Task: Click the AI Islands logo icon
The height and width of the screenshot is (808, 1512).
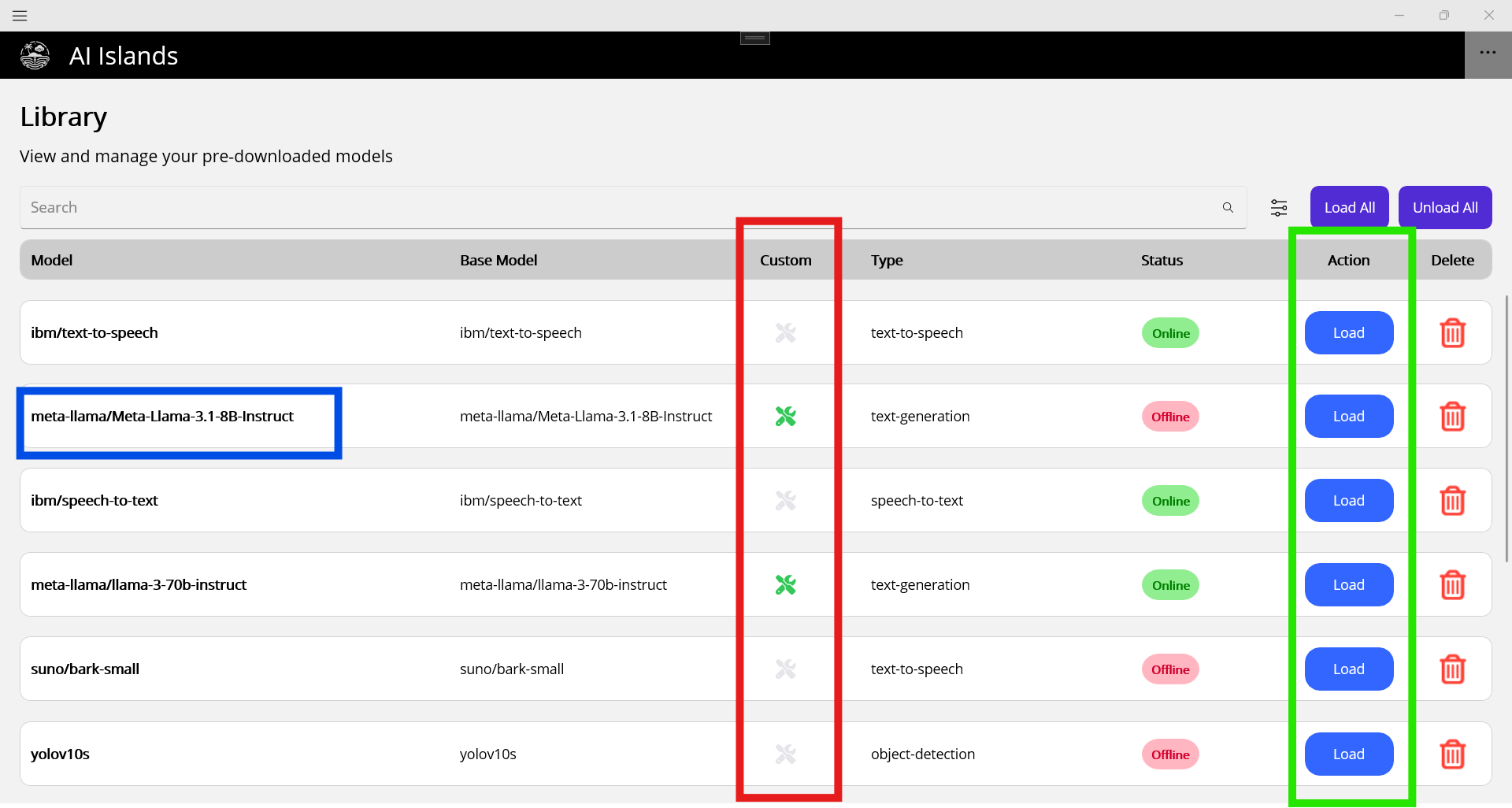Action: point(35,55)
